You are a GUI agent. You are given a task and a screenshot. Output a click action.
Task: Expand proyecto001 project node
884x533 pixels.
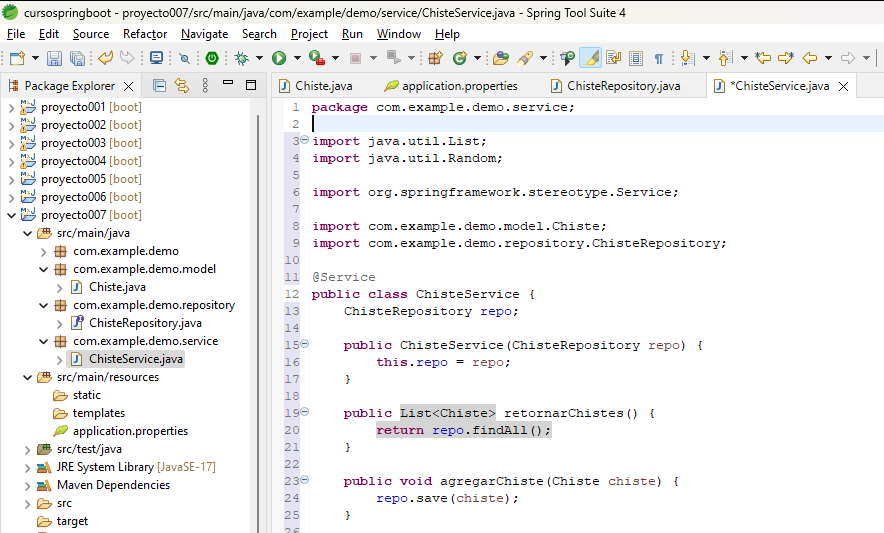(x=11, y=107)
